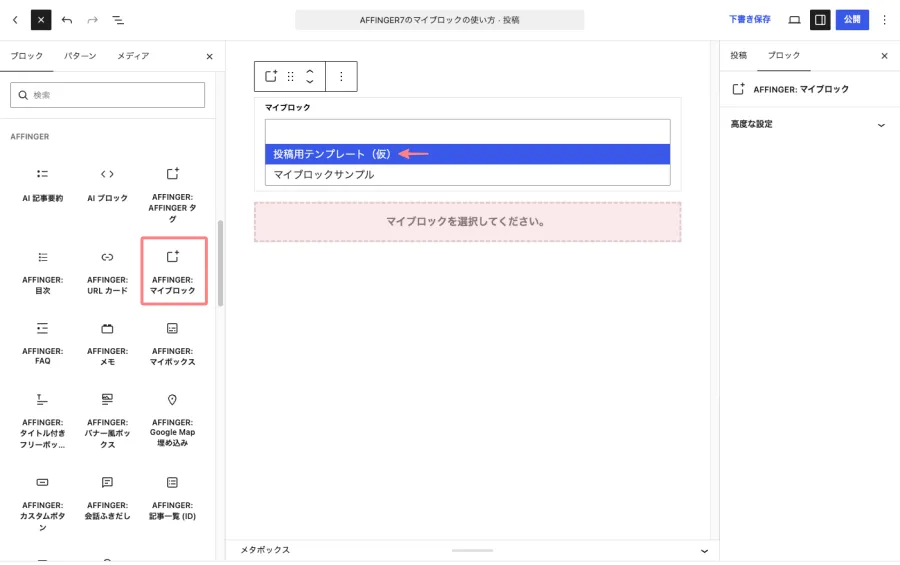Redo the last change
Viewport: 900px width, 565px height.
(92, 20)
